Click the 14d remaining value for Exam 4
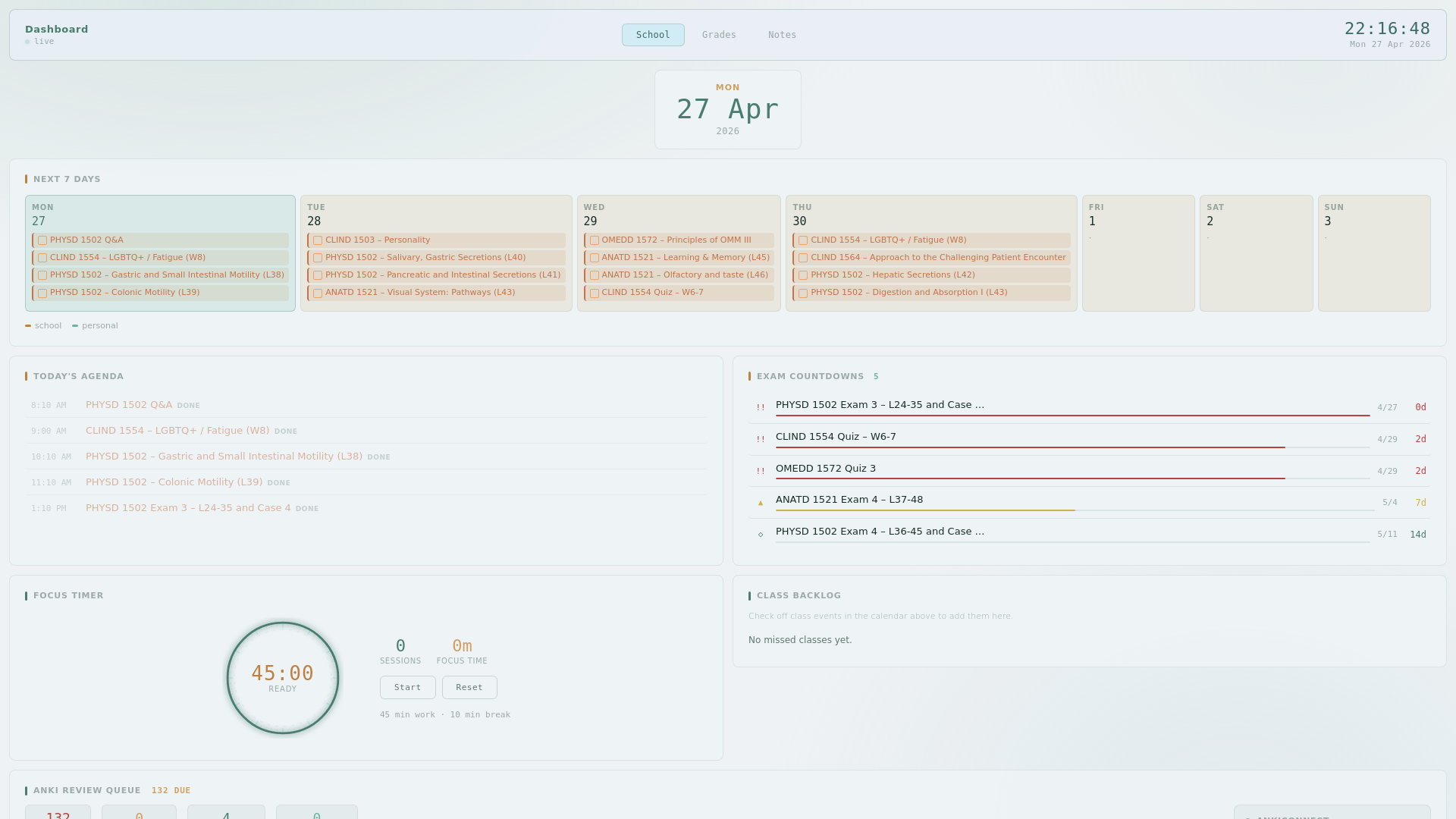 tap(1417, 535)
